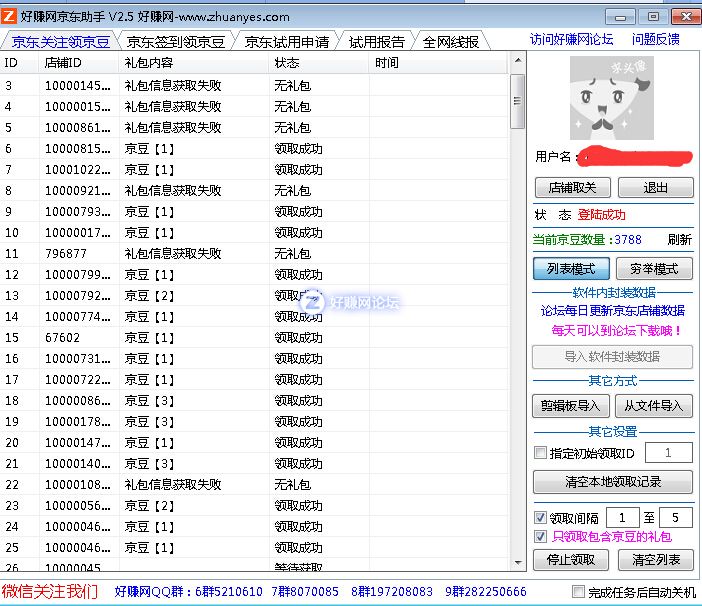Open the 京东签到领京豆 tab
The height and width of the screenshot is (606, 702).
176,42
